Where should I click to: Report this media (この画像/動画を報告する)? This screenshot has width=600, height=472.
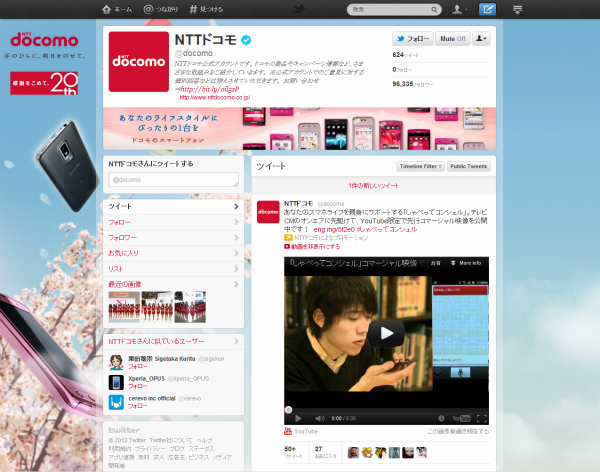pos(458,431)
